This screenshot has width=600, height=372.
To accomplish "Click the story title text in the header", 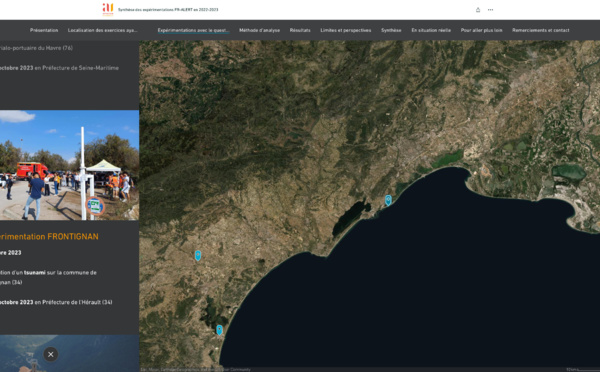I will tap(168, 10).
